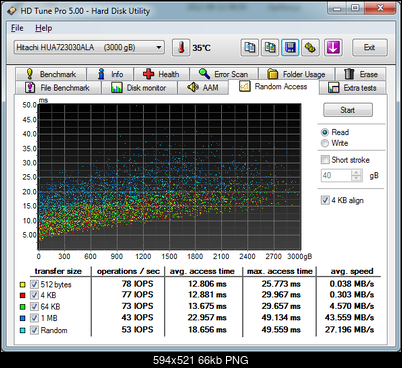Click the green 64 KB color swatch
This screenshot has width=402, height=368.
pos(22,307)
